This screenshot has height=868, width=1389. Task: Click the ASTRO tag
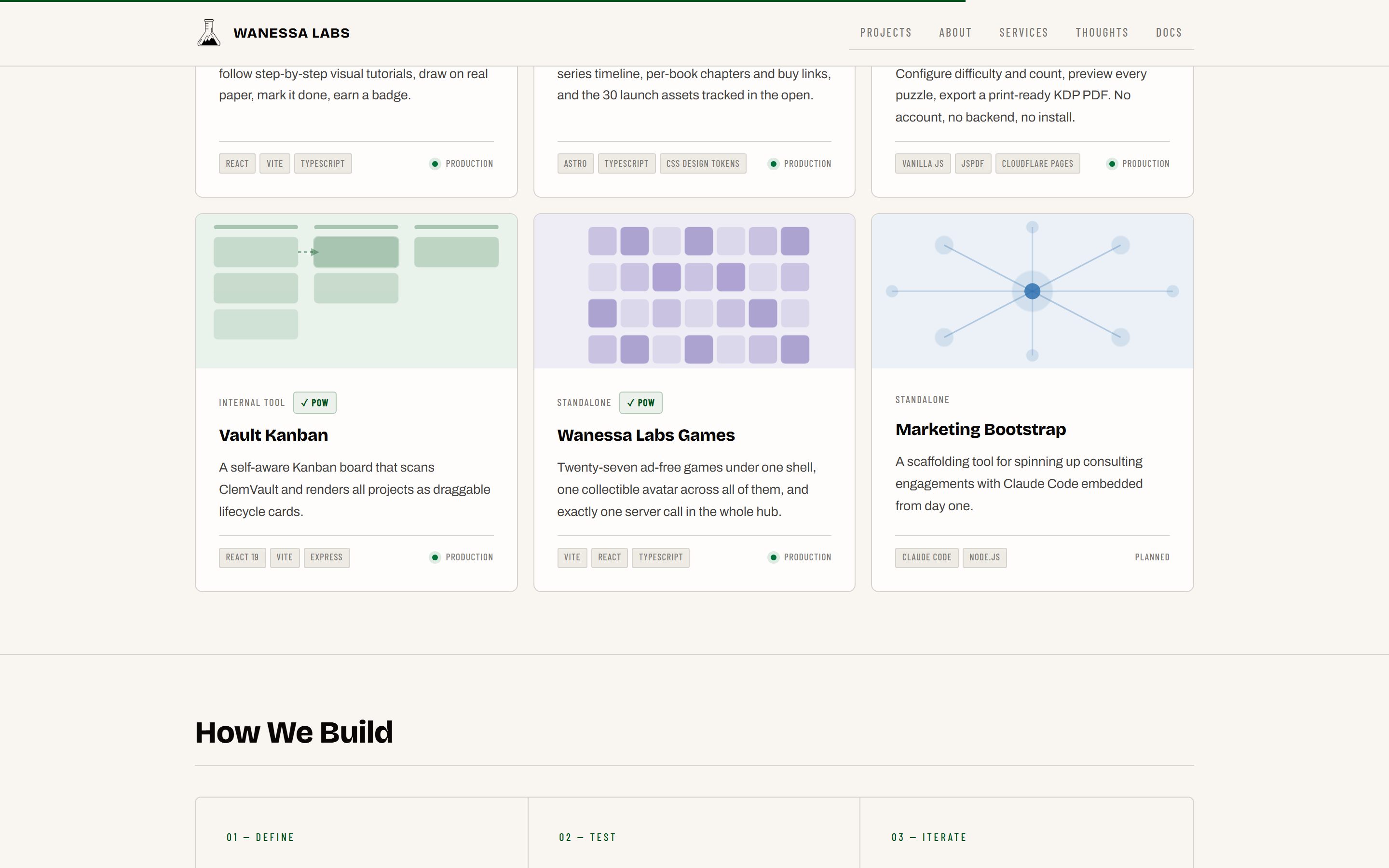pos(575,163)
